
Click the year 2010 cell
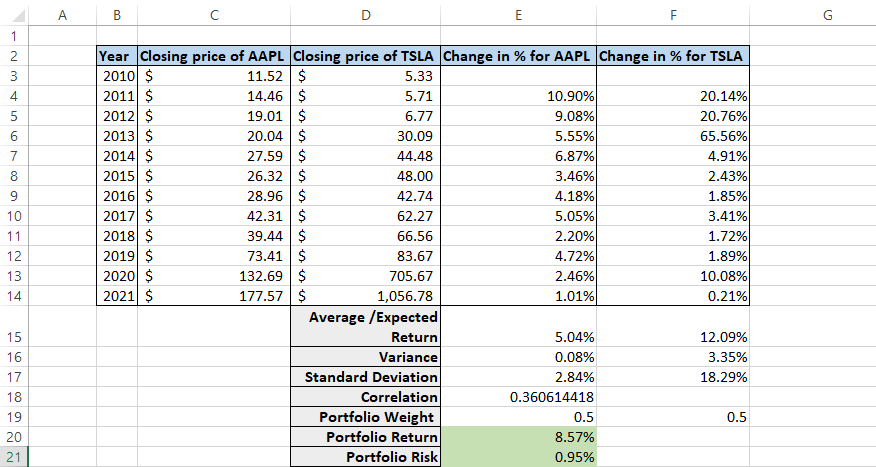pyautogui.click(x=117, y=76)
